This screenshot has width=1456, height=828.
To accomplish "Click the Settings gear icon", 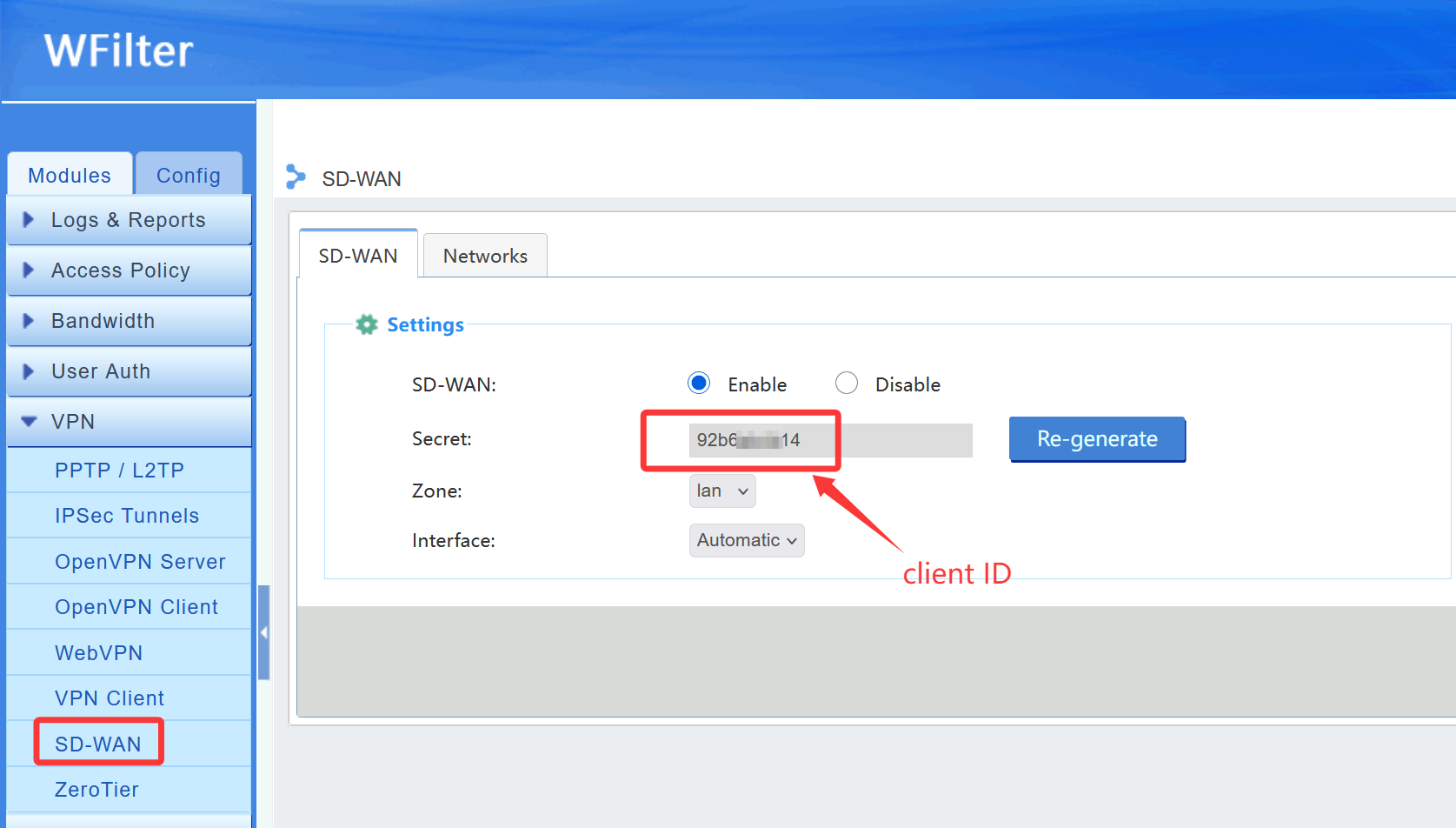I will click(367, 324).
